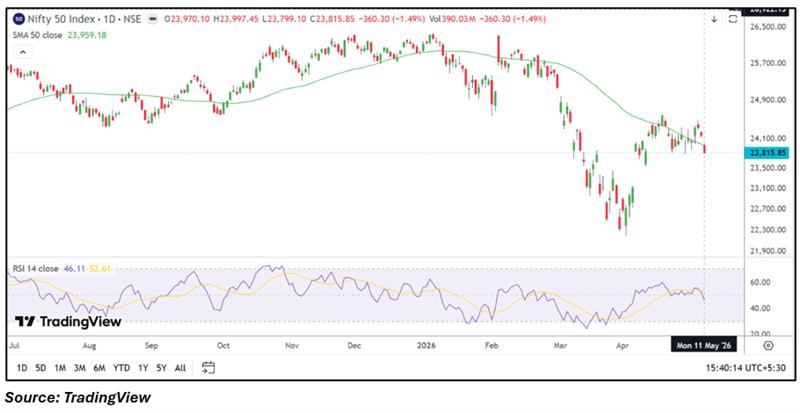Viewport: 800px width, 413px height.
Task: Select the All time range
Action: tap(180, 368)
